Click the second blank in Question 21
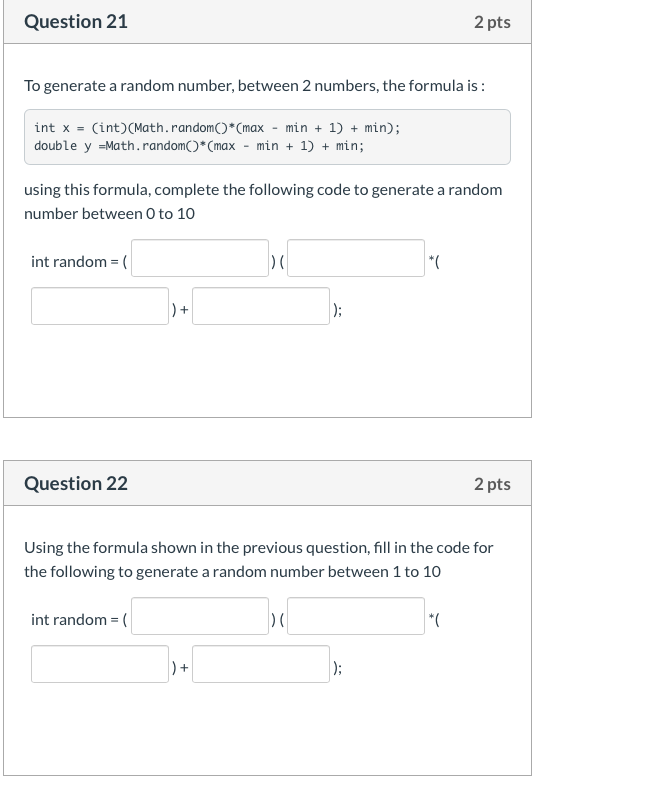 354,258
